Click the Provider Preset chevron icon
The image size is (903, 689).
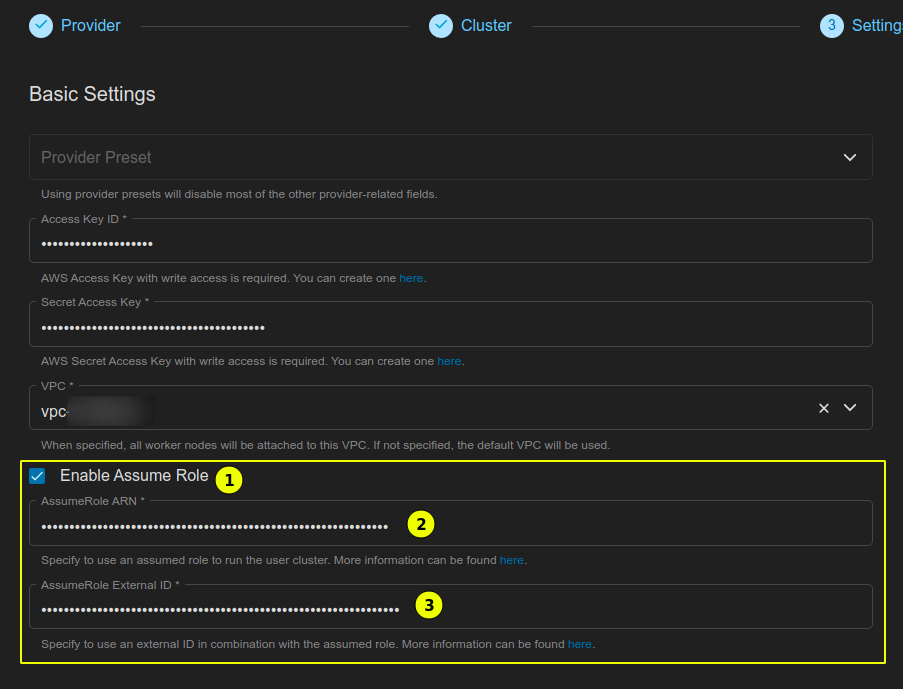[849, 157]
